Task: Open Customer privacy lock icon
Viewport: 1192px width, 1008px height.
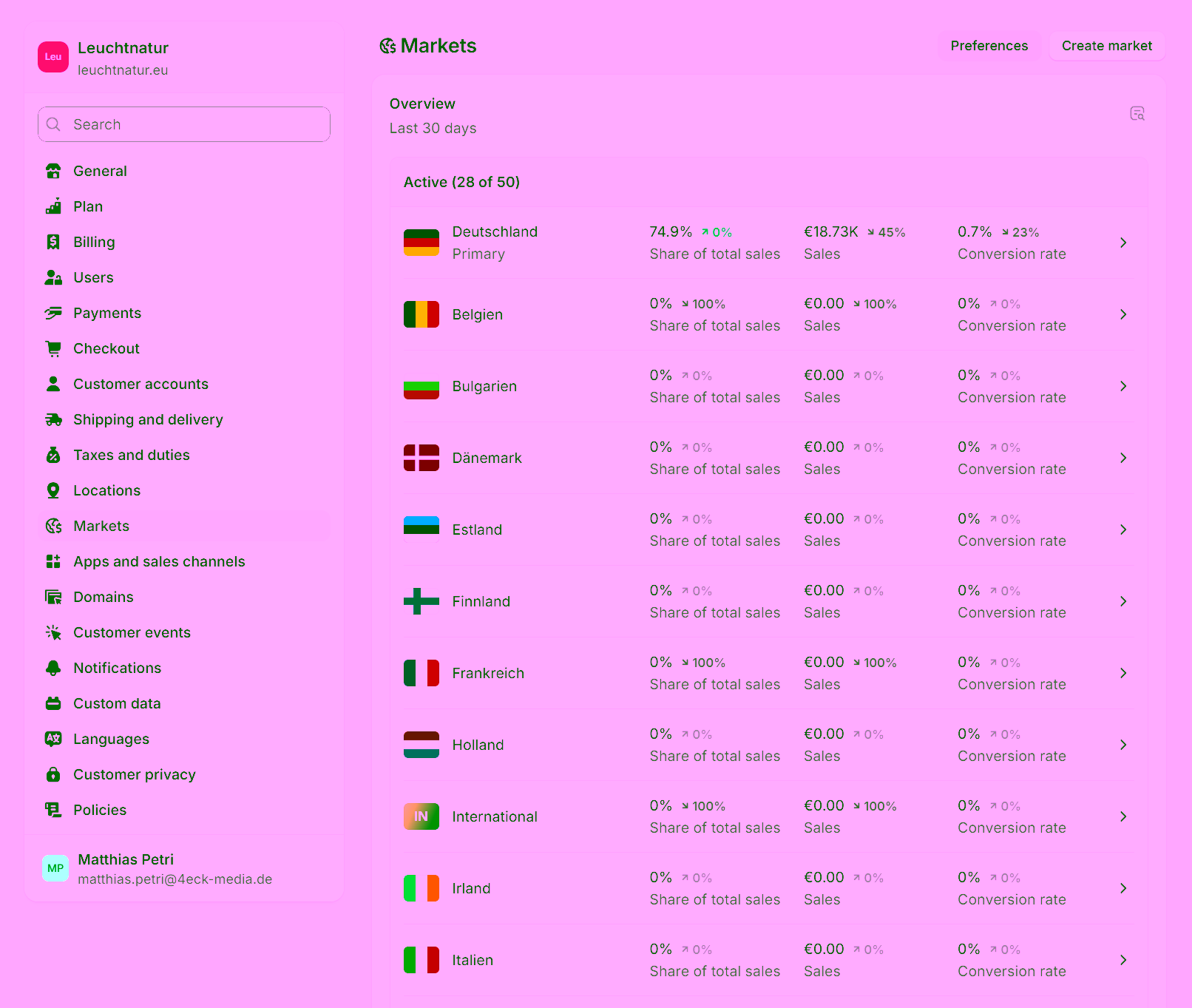Action: (53, 774)
